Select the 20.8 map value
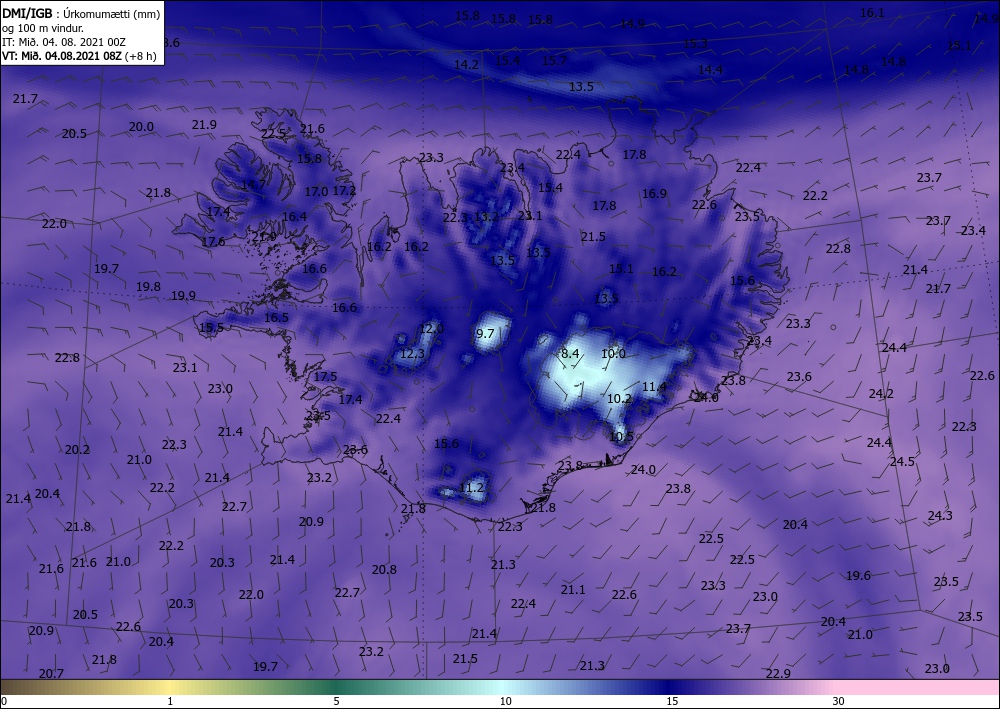Screen dimensions: 1000x709 384,570
